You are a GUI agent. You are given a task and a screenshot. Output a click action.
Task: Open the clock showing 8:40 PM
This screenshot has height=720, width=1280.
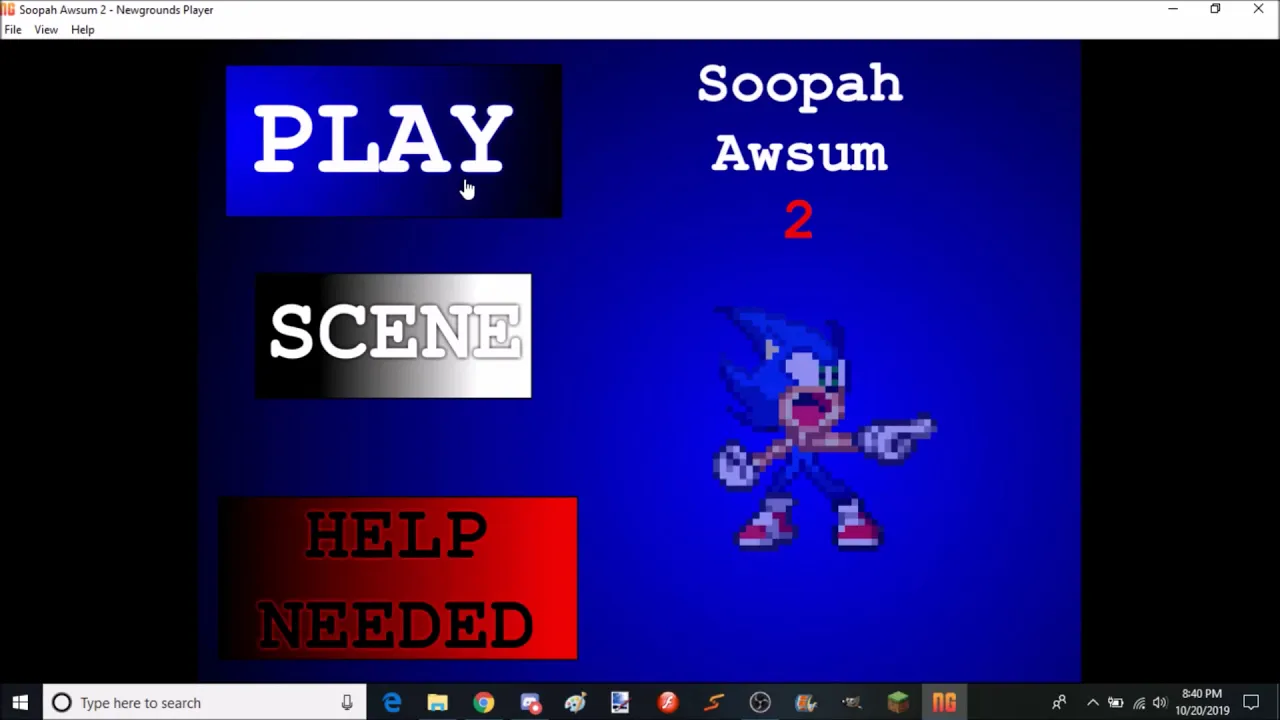pyautogui.click(x=1202, y=702)
